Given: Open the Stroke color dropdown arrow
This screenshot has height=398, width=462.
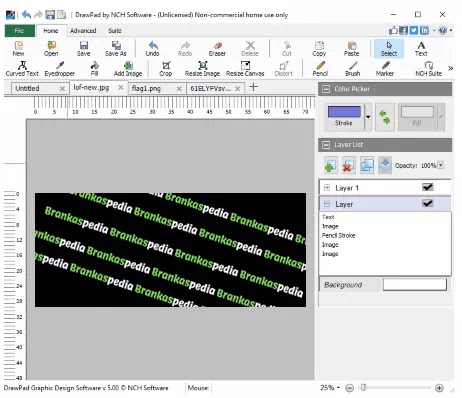Looking at the screenshot, I should tap(368, 117).
